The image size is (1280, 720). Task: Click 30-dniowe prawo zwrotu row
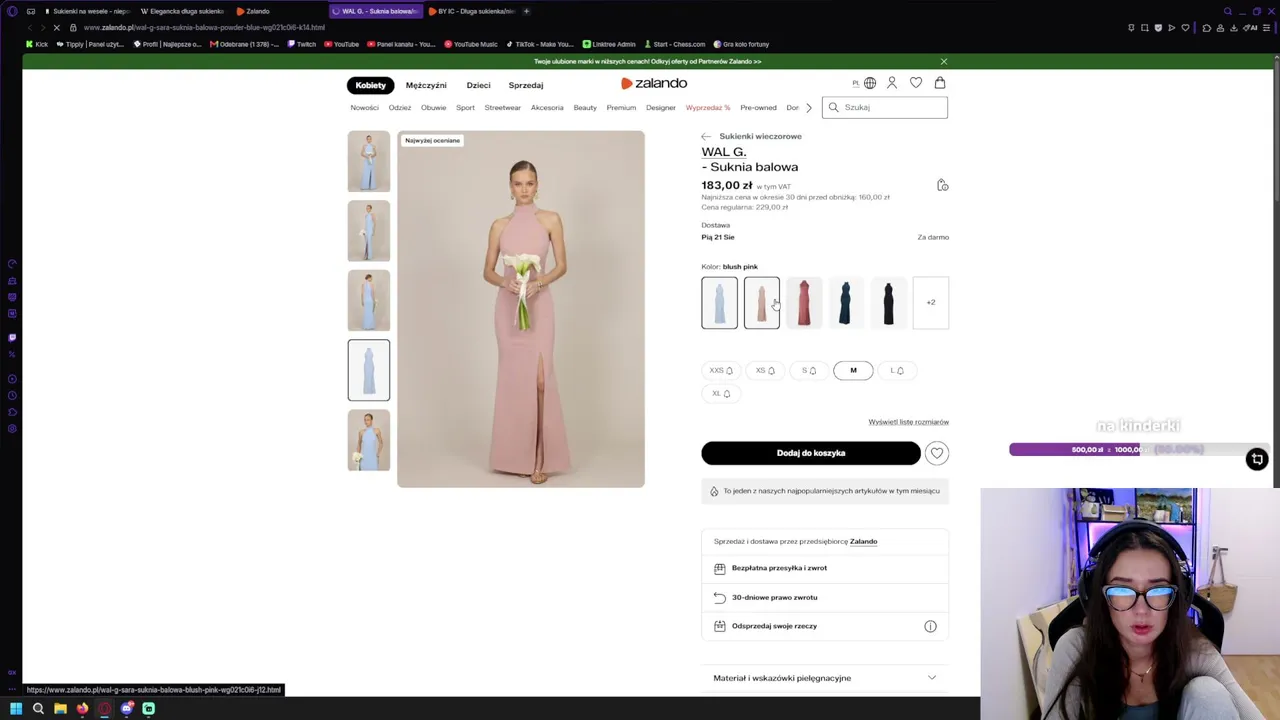pos(825,597)
